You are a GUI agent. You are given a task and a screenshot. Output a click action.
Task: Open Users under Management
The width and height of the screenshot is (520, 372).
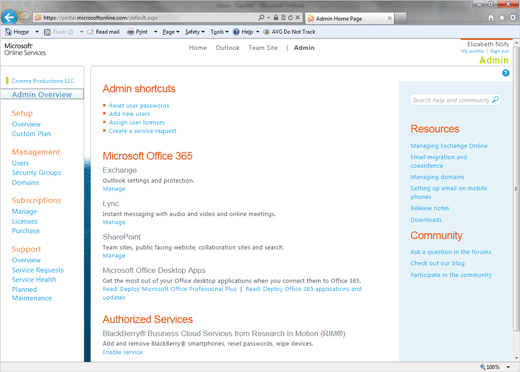point(20,163)
